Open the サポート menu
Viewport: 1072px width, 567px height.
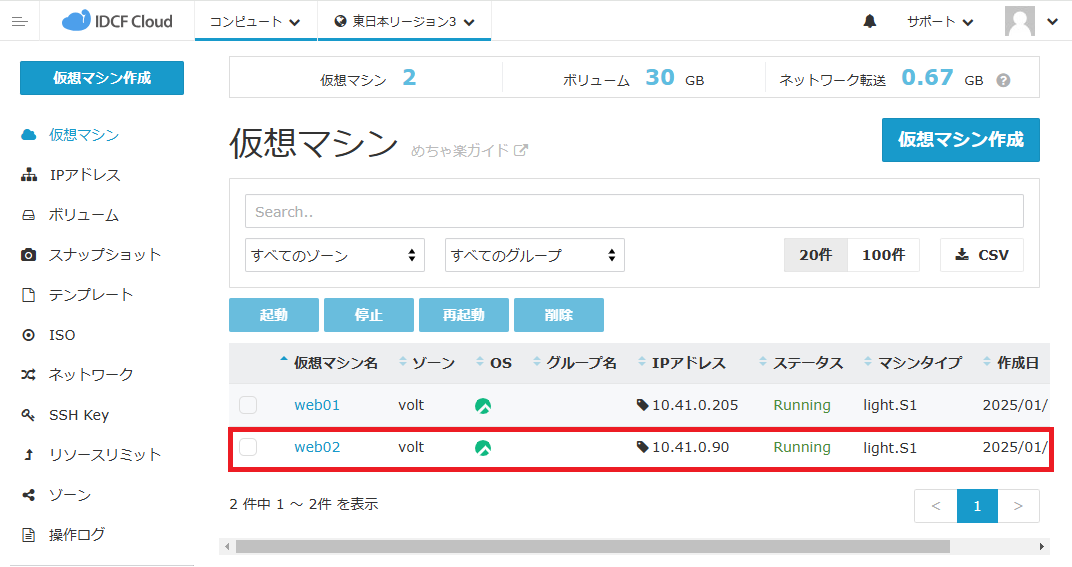(939, 21)
